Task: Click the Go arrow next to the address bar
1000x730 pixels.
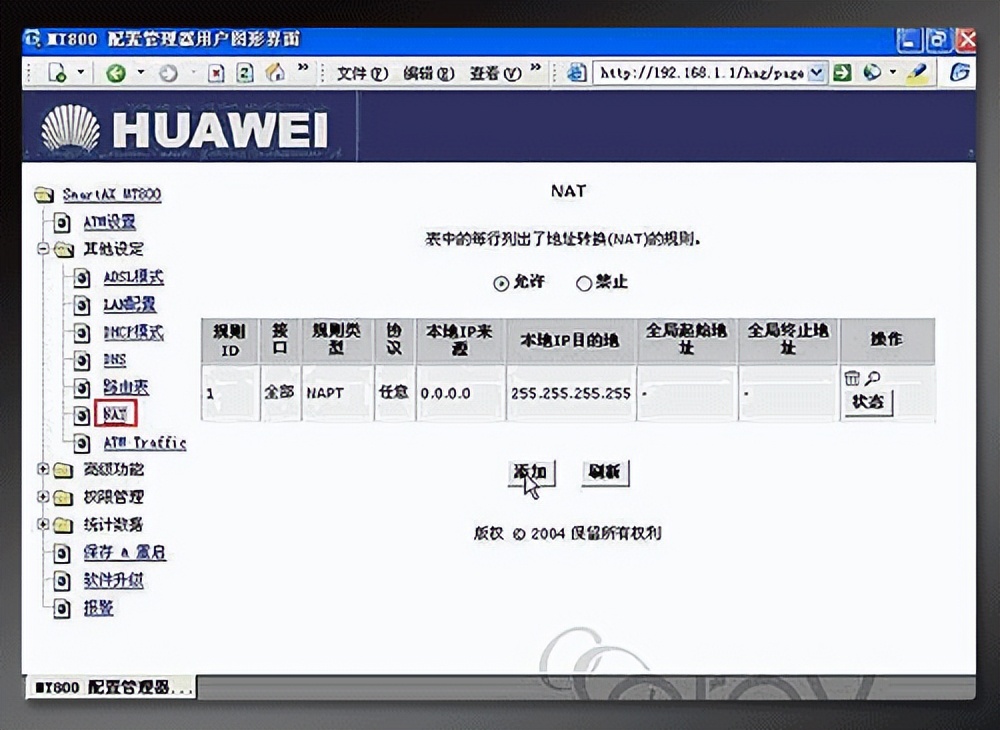Action: (x=845, y=72)
